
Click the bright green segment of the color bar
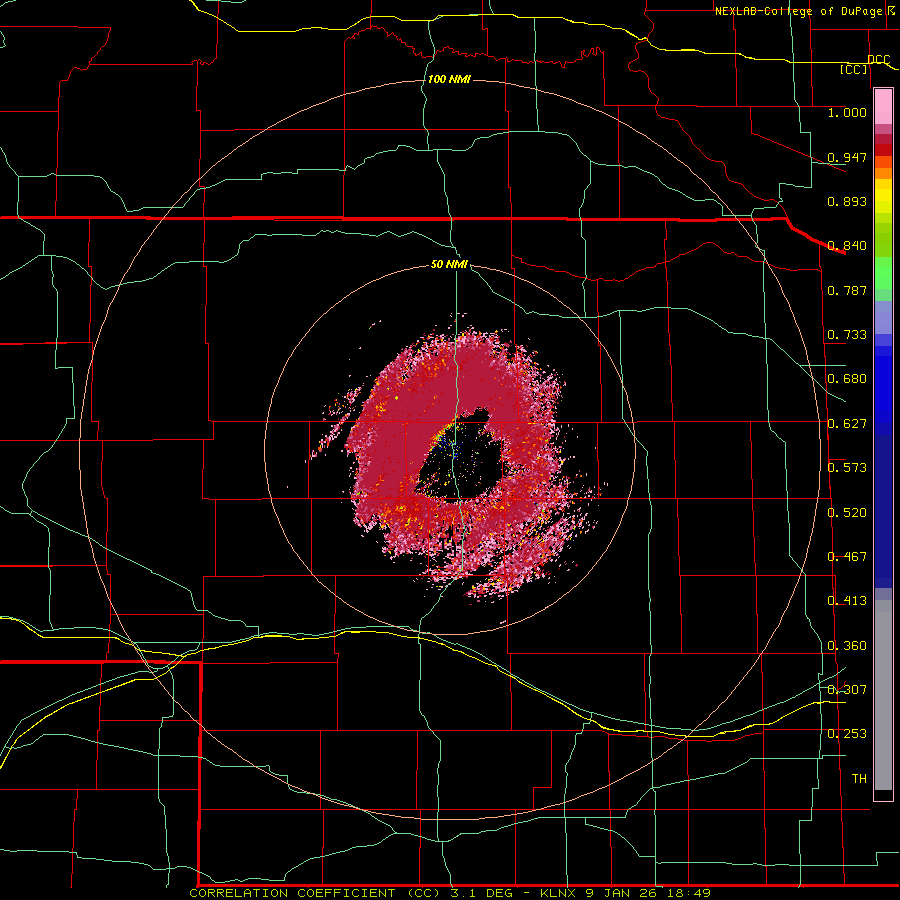pos(883,273)
